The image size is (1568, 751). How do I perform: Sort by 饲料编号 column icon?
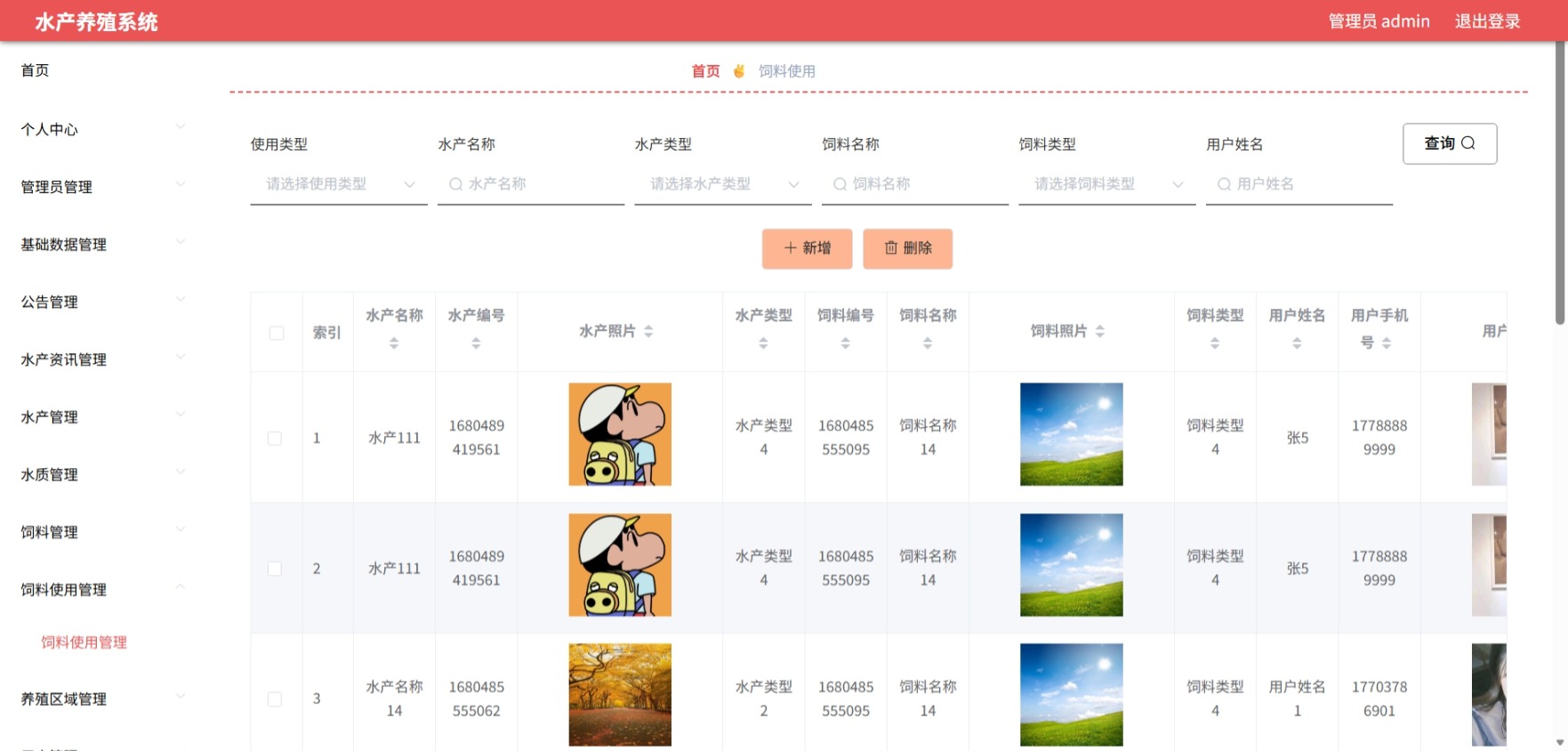coord(845,343)
